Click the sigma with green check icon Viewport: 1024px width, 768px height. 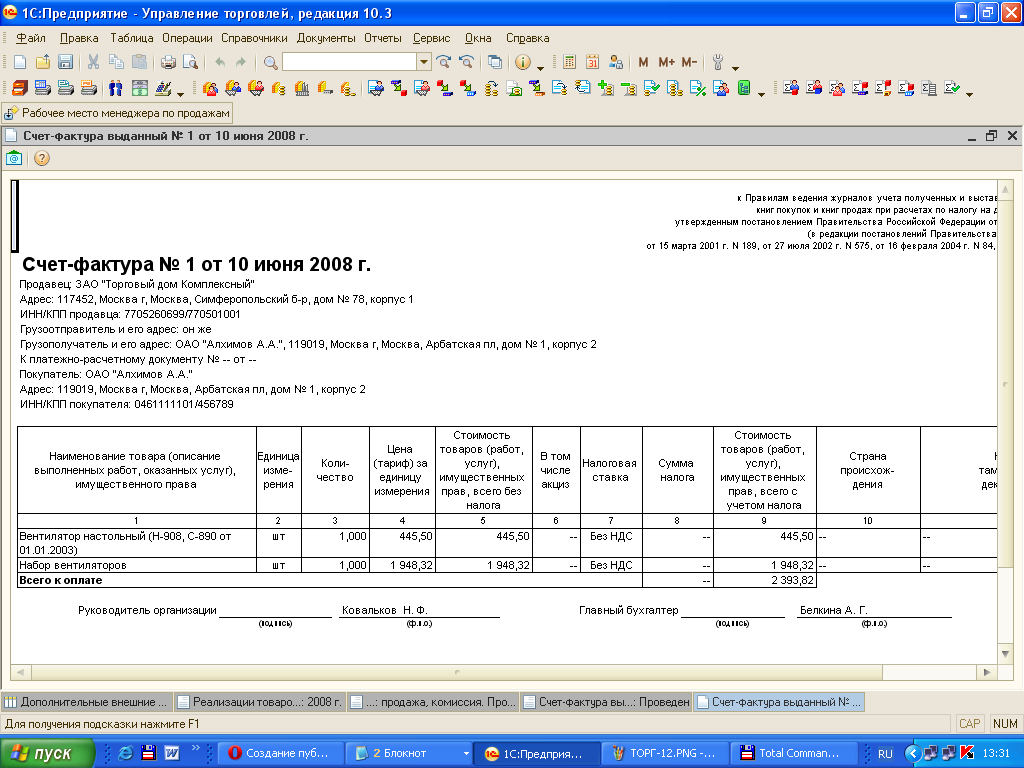pyautogui.click(x=952, y=88)
